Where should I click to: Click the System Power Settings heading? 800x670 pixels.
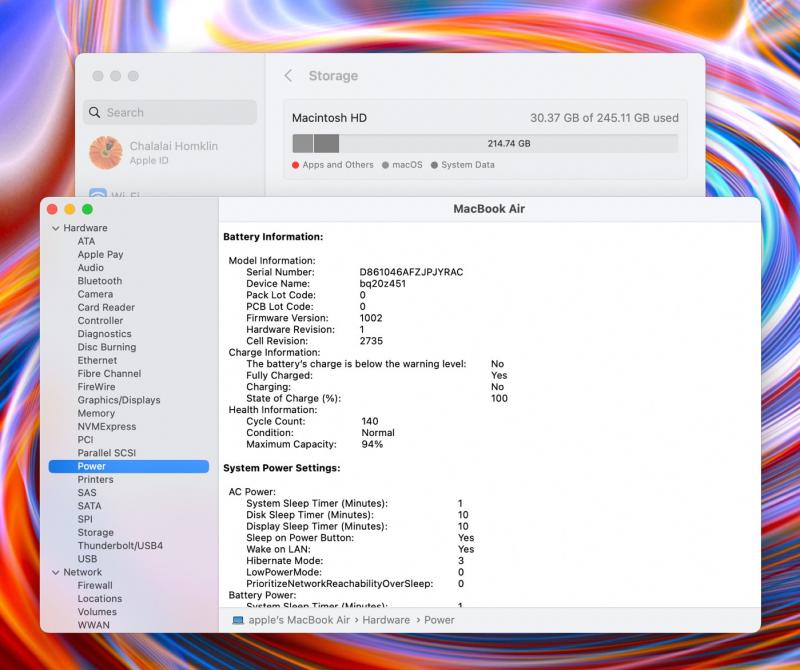[x=282, y=468]
